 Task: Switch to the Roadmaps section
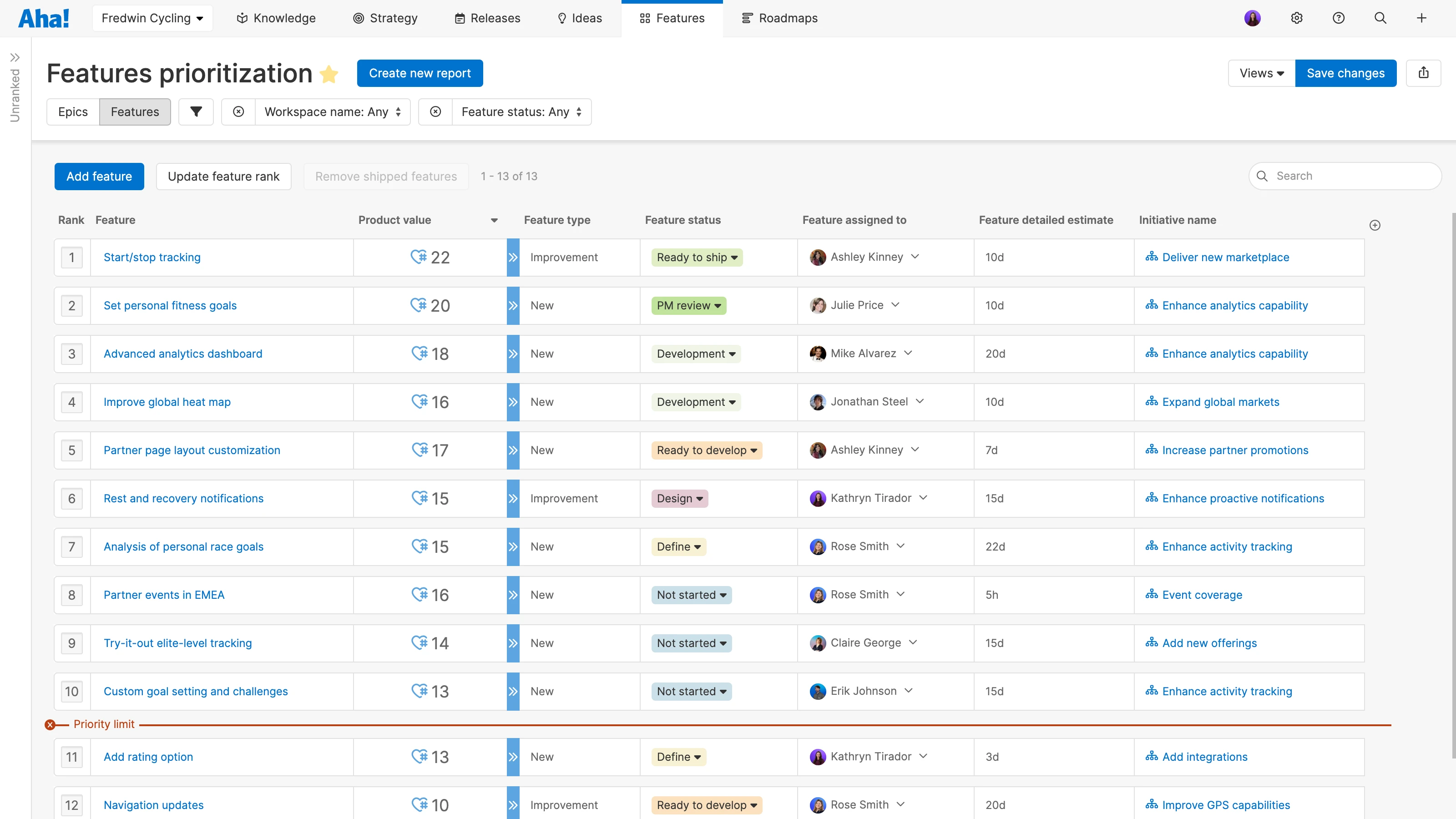[779, 18]
